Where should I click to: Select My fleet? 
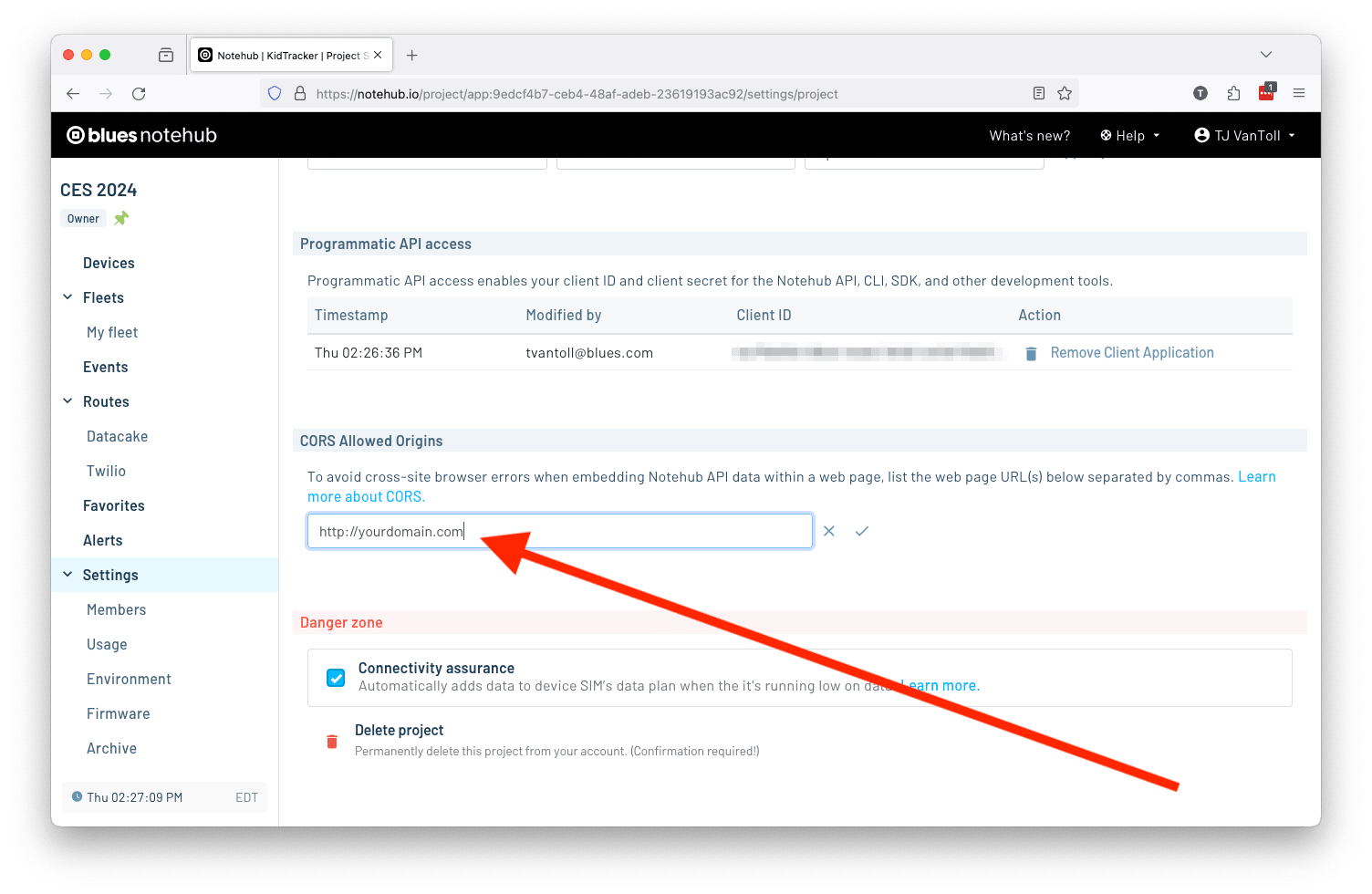112,332
